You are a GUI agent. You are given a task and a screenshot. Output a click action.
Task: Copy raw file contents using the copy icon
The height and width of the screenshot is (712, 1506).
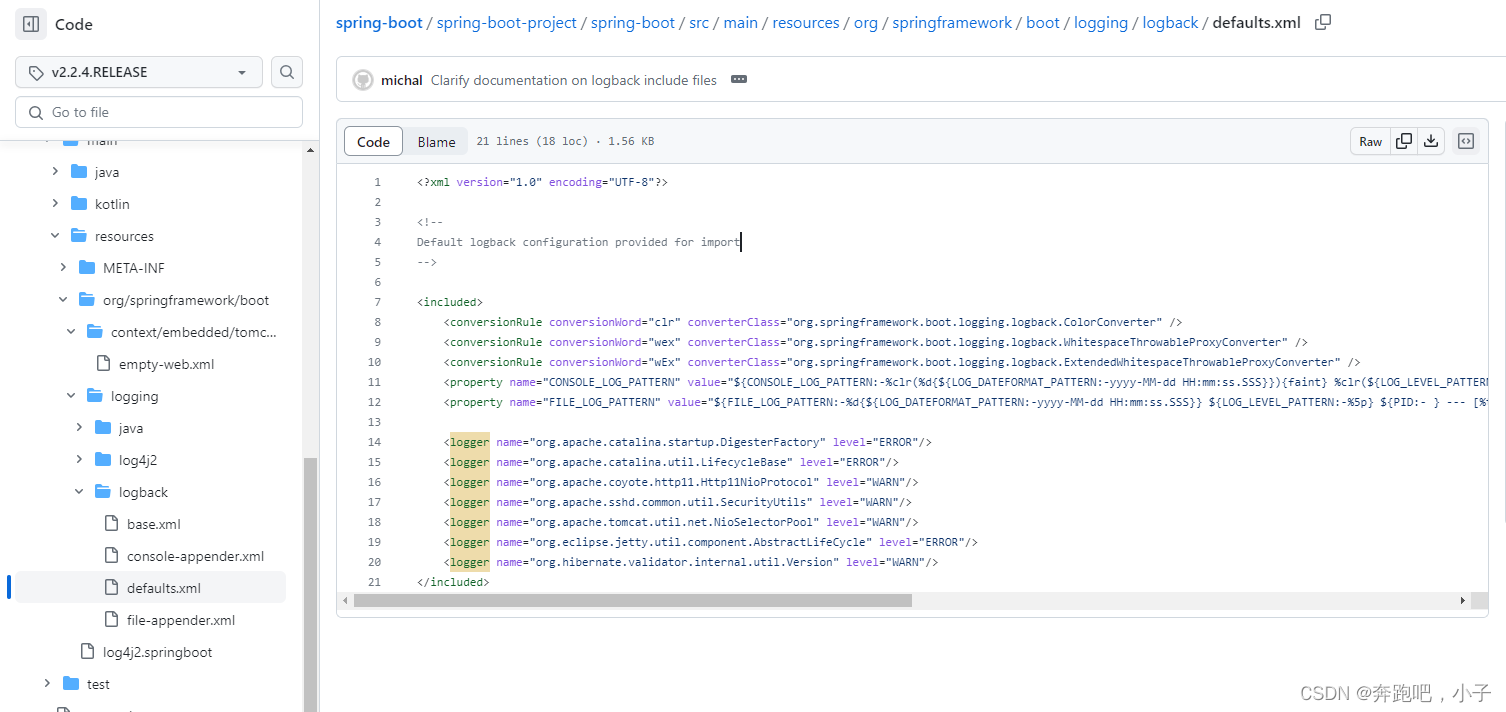[x=1402, y=141]
